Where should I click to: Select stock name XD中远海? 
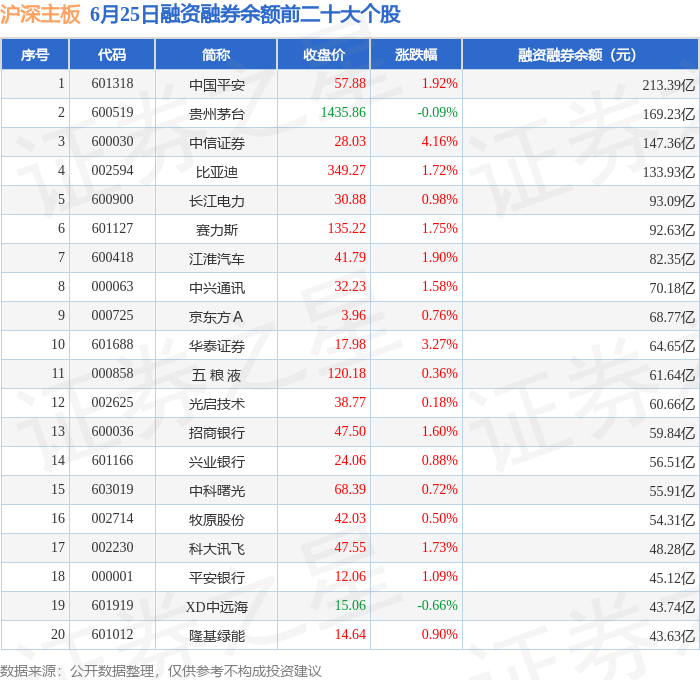pyautogui.click(x=217, y=607)
